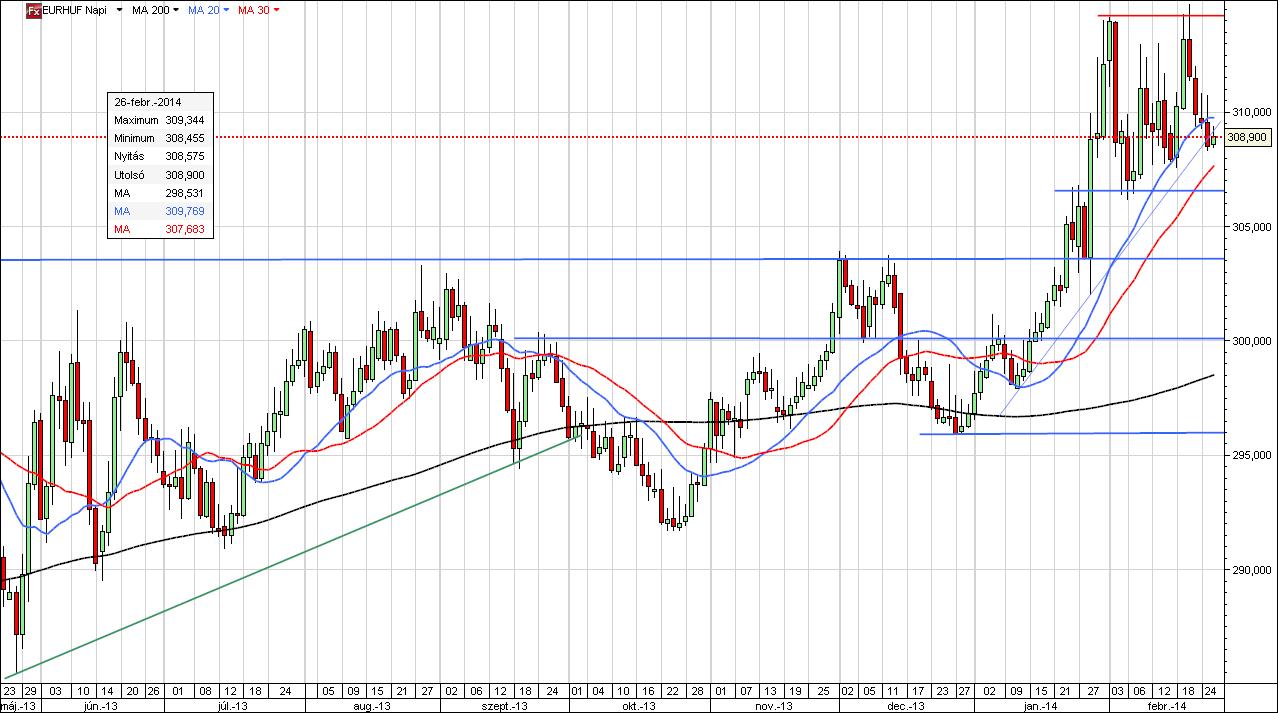Expand the red MA 30 dropdown
1278x713 pixels.
tap(276, 10)
